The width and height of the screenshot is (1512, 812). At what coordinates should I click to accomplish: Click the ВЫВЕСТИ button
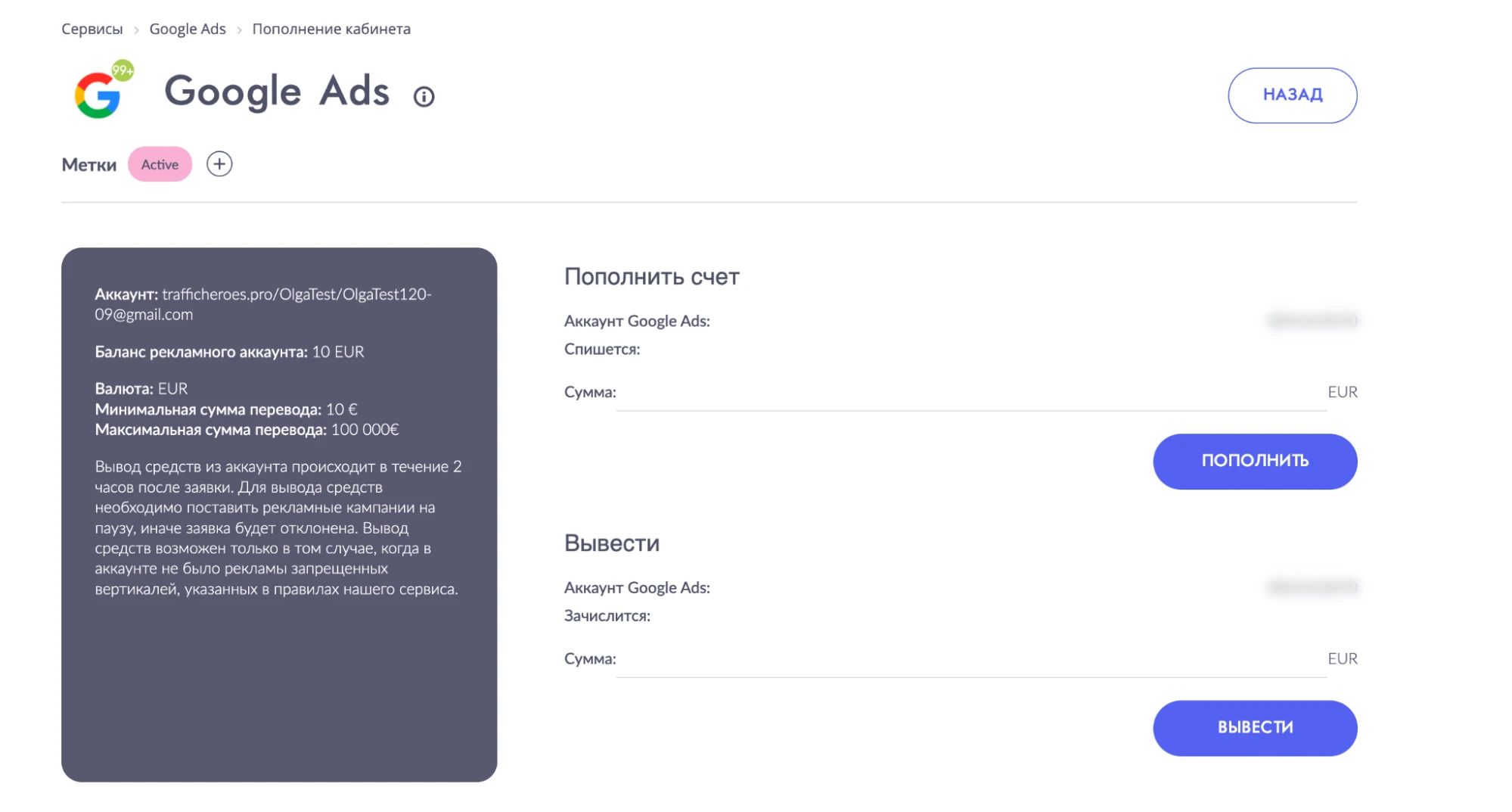click(x=1255, y=727)
